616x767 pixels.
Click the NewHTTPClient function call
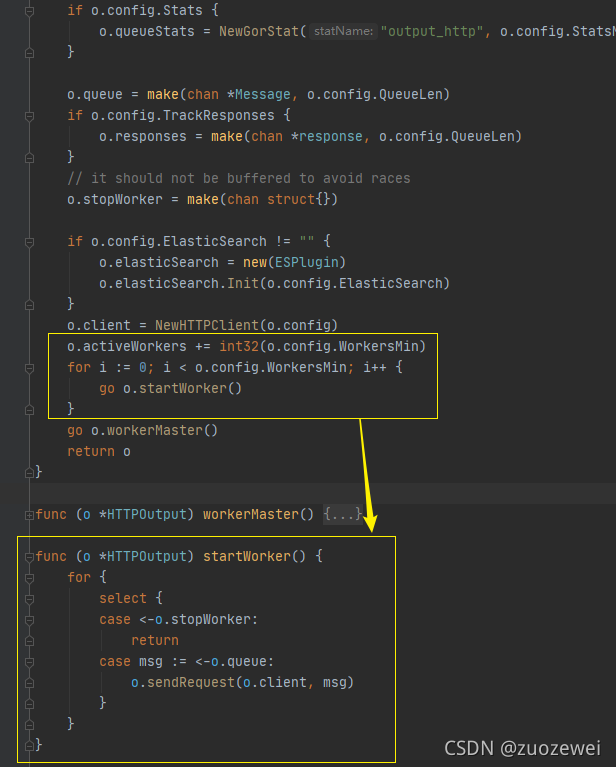tap(207, 325)
